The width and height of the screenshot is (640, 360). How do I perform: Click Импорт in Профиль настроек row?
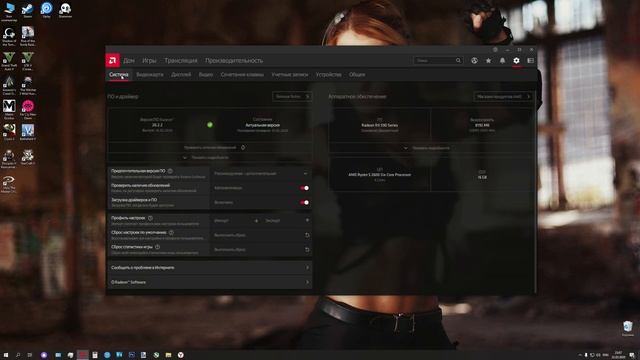pyautogui.click(x=222, y=220)
